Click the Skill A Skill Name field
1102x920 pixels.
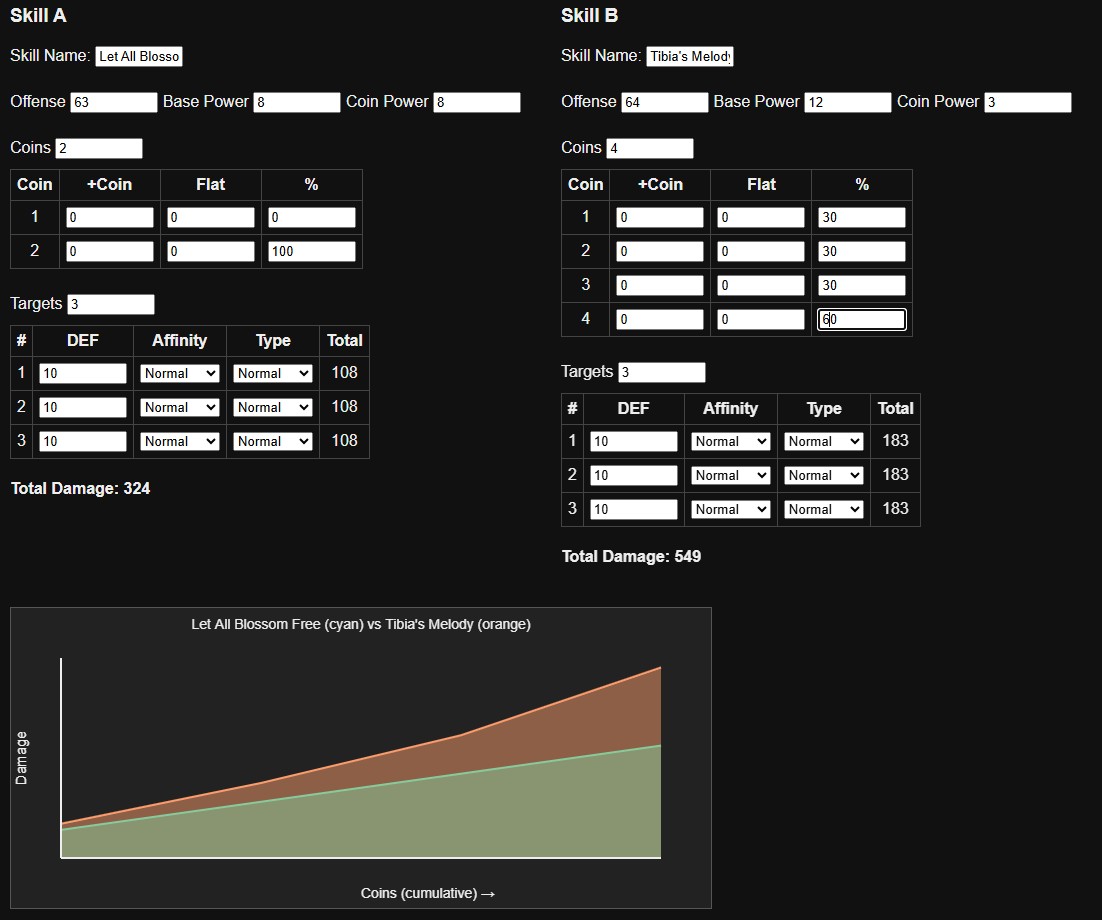tap(139, 56)
